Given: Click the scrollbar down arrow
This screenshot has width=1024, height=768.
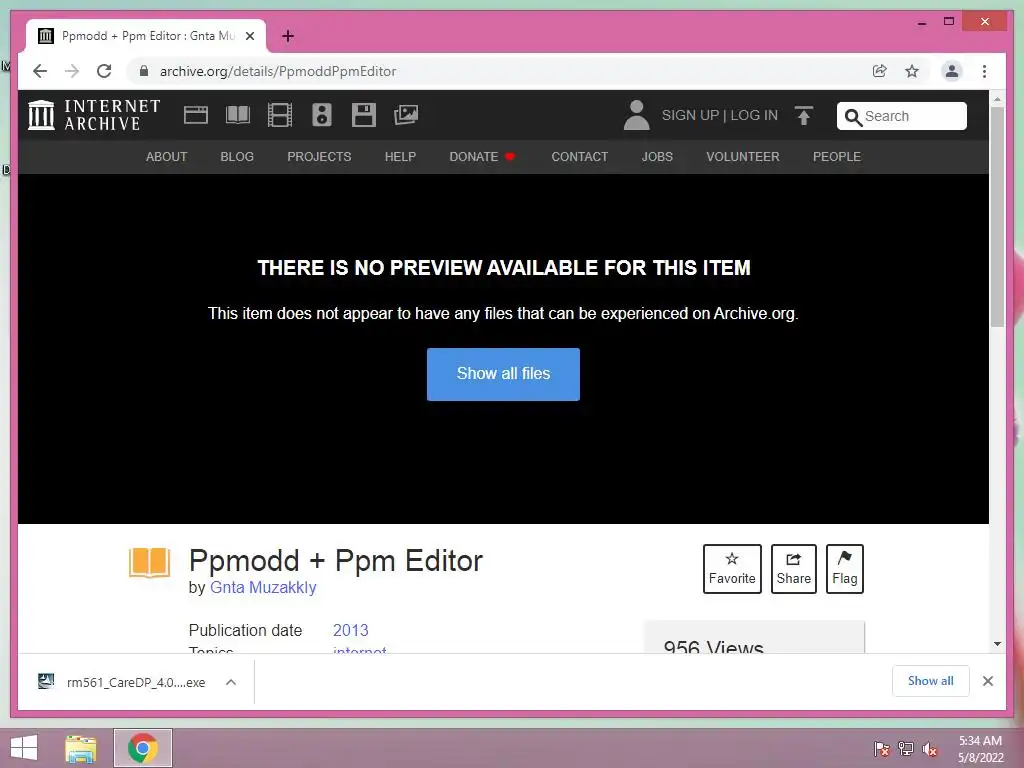Looking at the screenshot, I should point(997,644).
